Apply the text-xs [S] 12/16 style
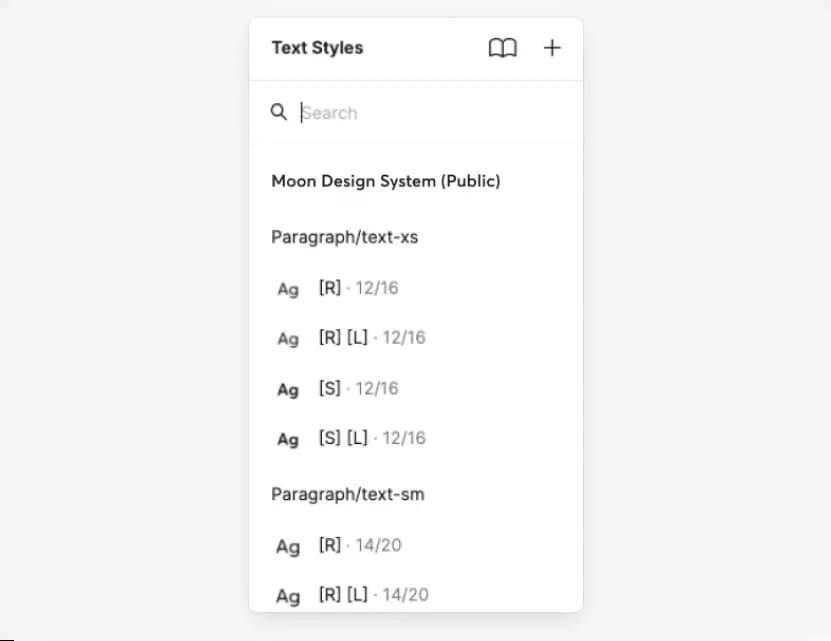This screenshot has height=641, width=831. pyautogui.click(x=416, y=389)
